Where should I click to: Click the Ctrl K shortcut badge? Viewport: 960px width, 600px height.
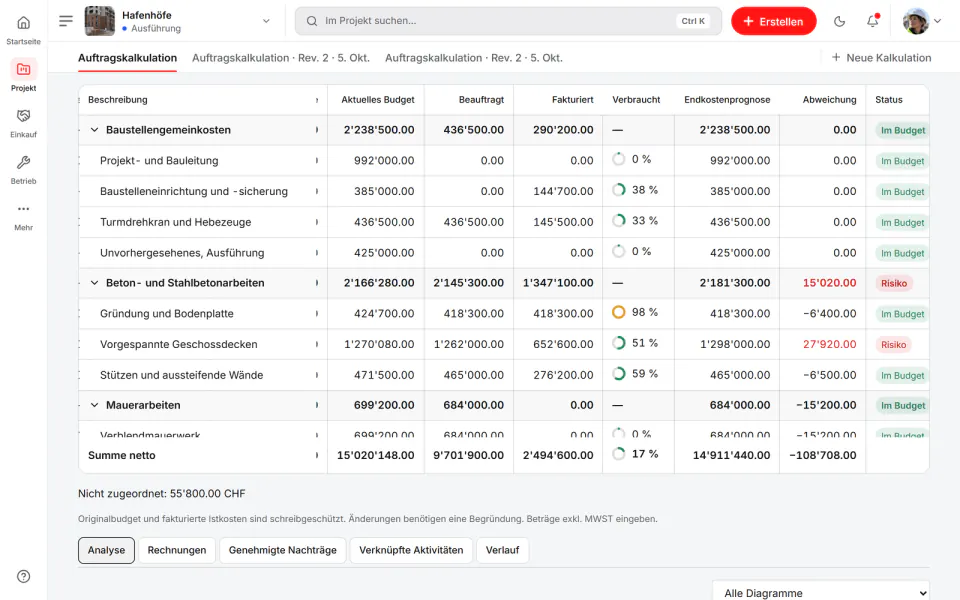tap(693, 21)
